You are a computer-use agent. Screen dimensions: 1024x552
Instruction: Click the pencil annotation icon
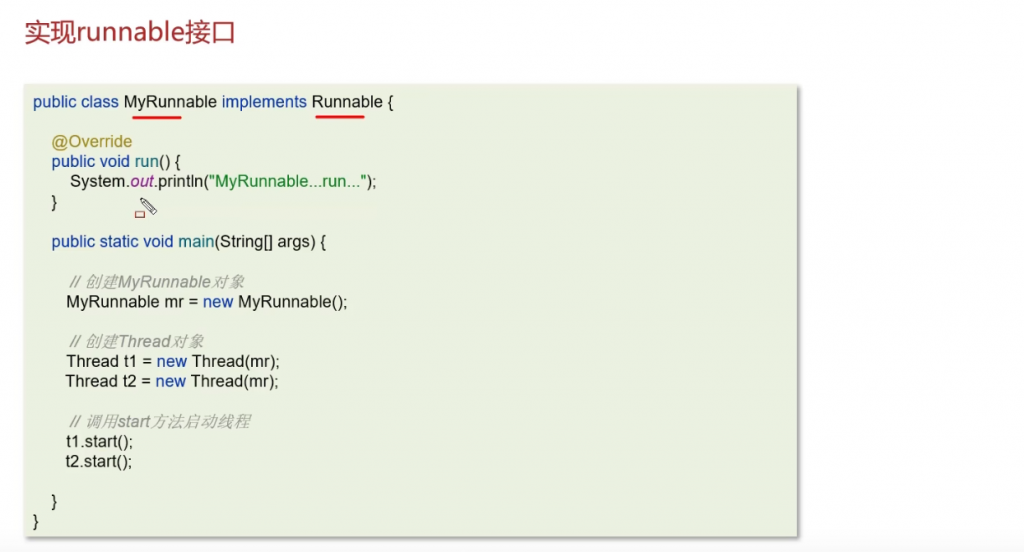pos(148,207)
